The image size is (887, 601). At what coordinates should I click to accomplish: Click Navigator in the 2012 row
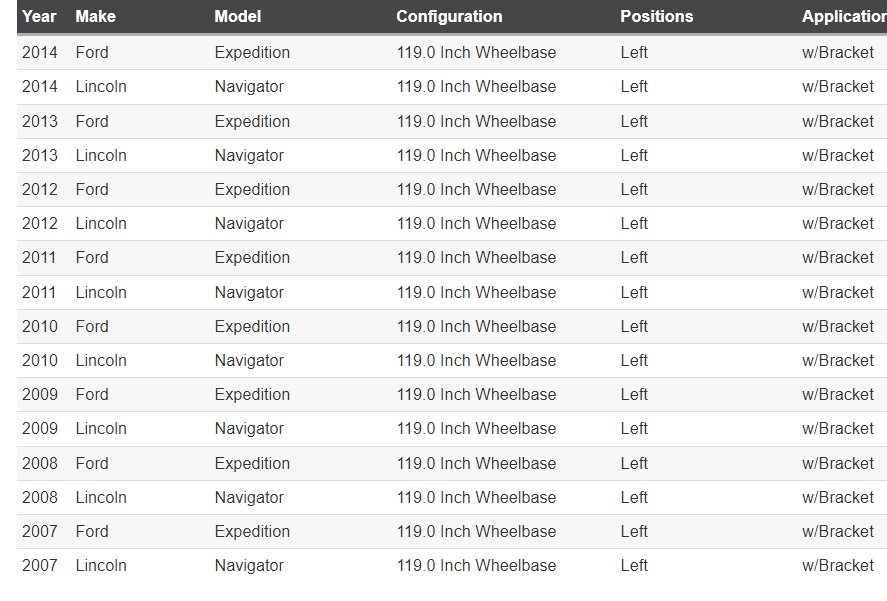248,223
